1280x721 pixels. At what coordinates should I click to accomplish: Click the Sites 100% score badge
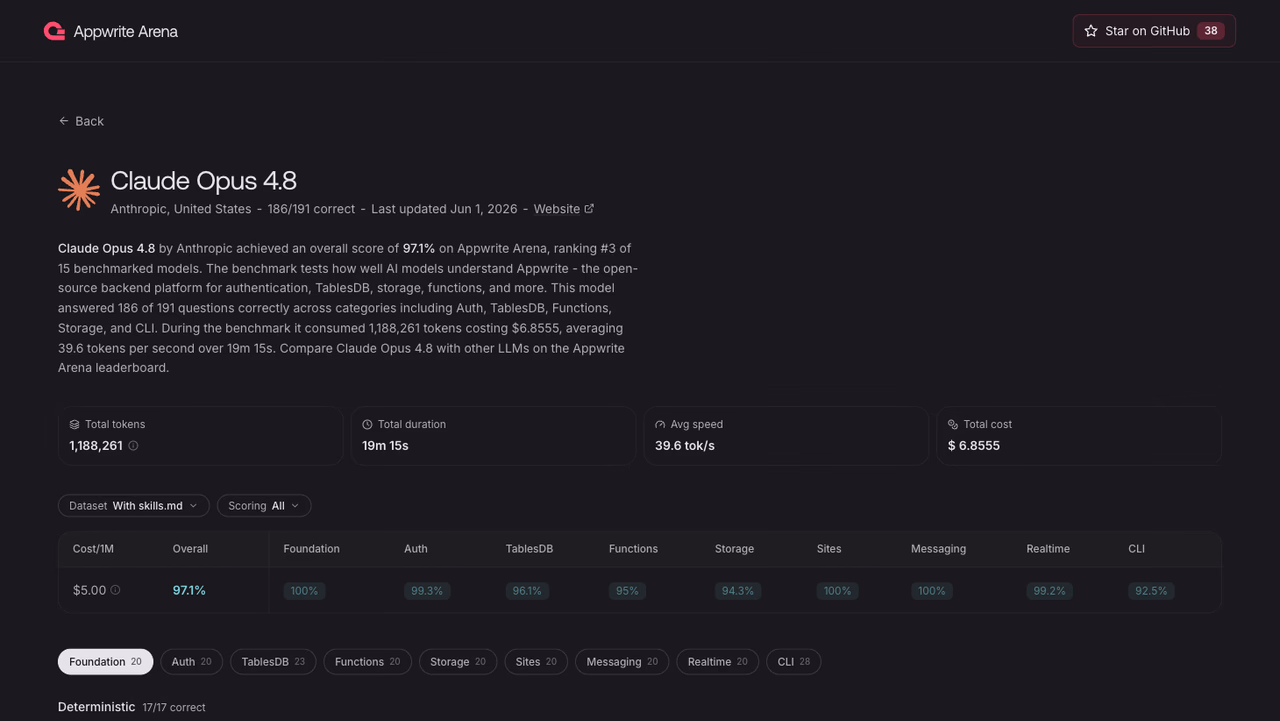[x=837, y=591]
